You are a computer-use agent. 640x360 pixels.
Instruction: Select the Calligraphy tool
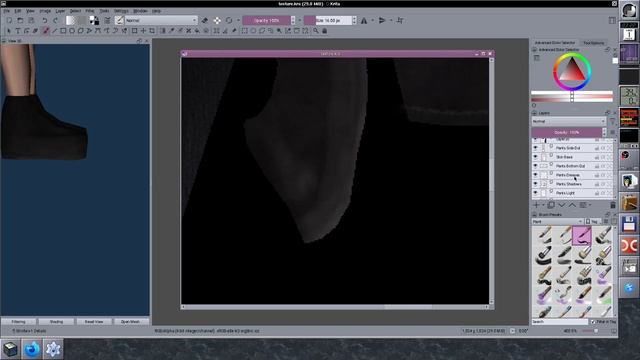[36, 31]
